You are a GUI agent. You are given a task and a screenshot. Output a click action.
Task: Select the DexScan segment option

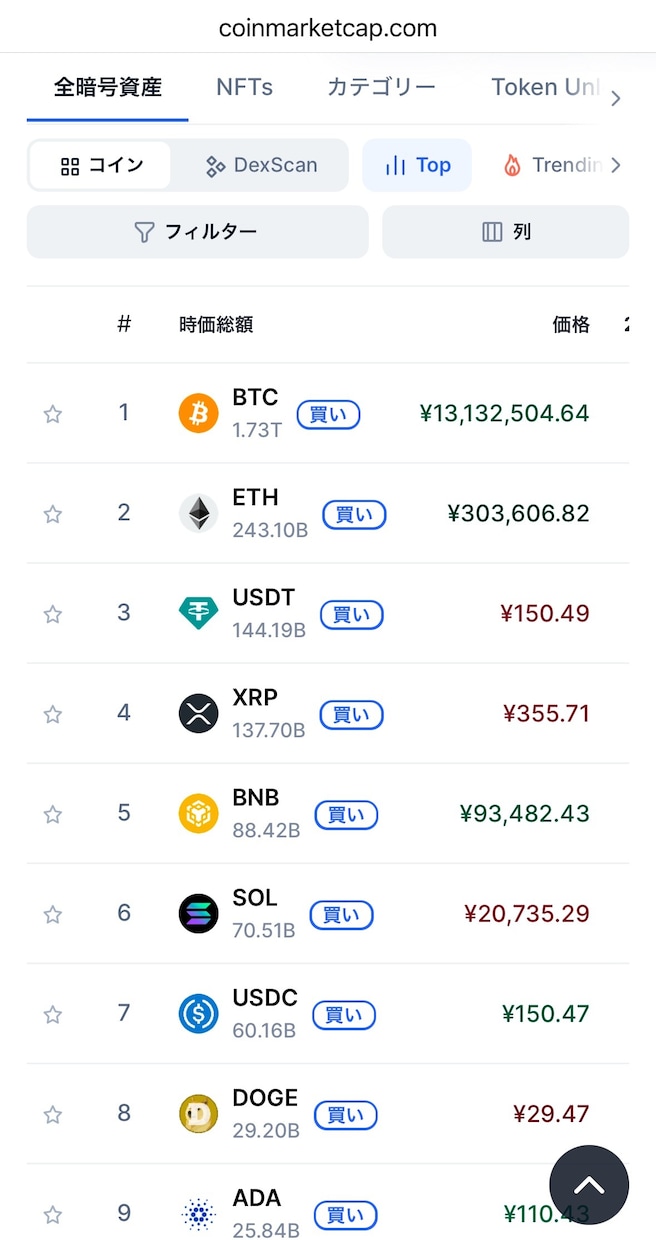(x=260, y=165)
